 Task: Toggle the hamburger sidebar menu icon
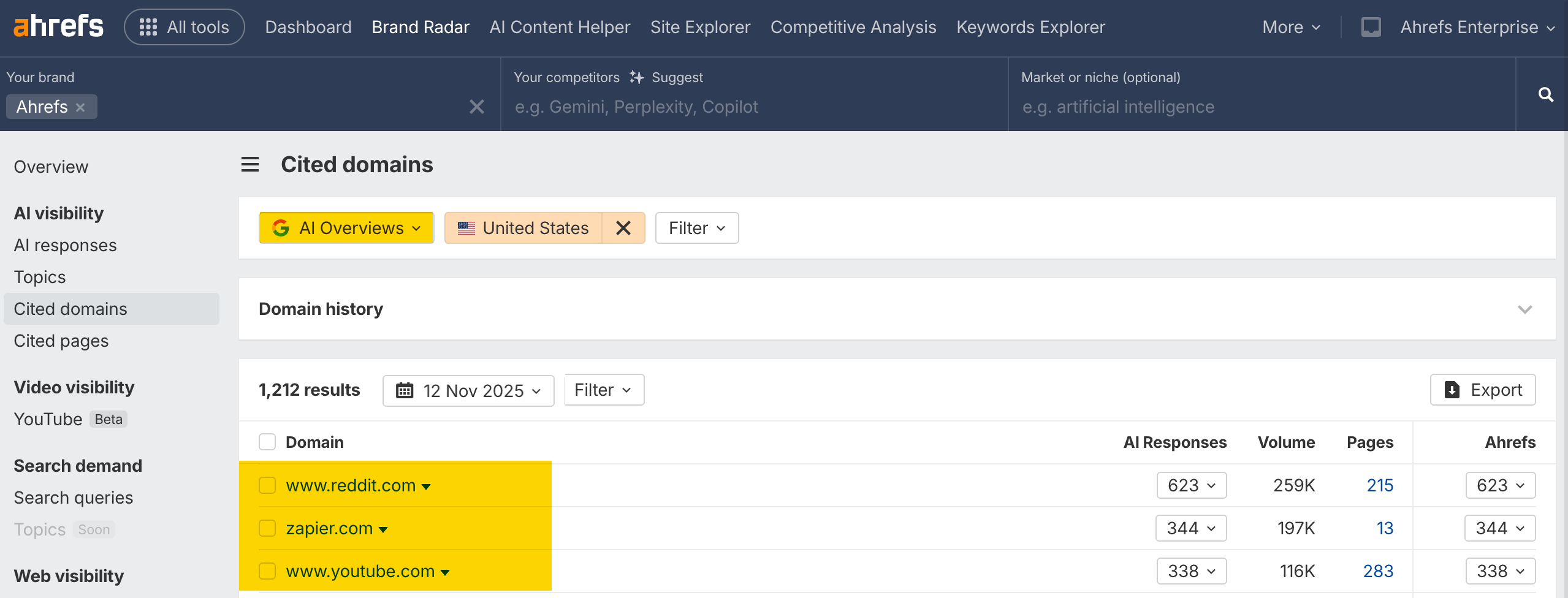[250, 164]
